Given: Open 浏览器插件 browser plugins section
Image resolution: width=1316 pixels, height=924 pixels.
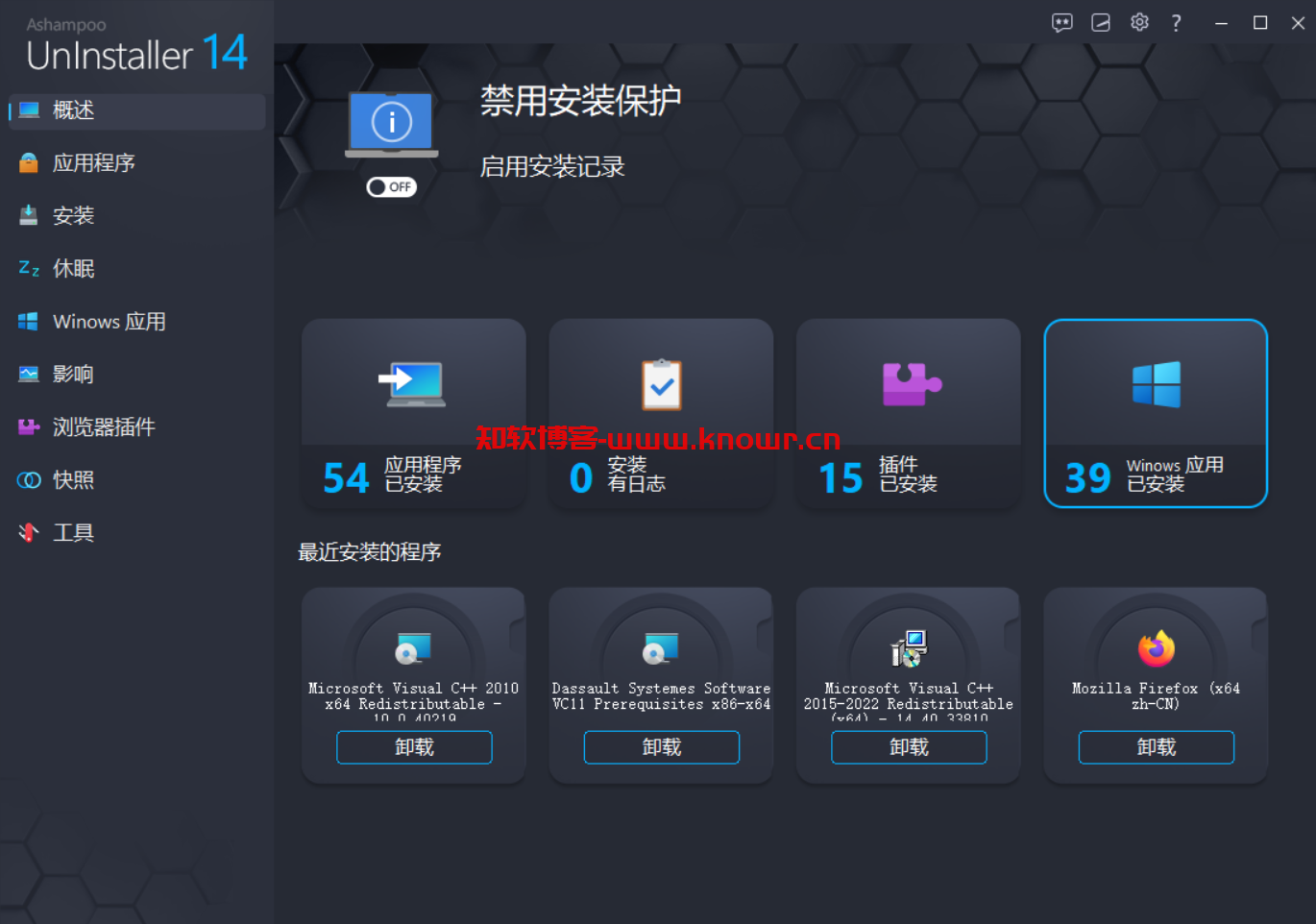Looking at the screenshot, I should tap(137, 427).
